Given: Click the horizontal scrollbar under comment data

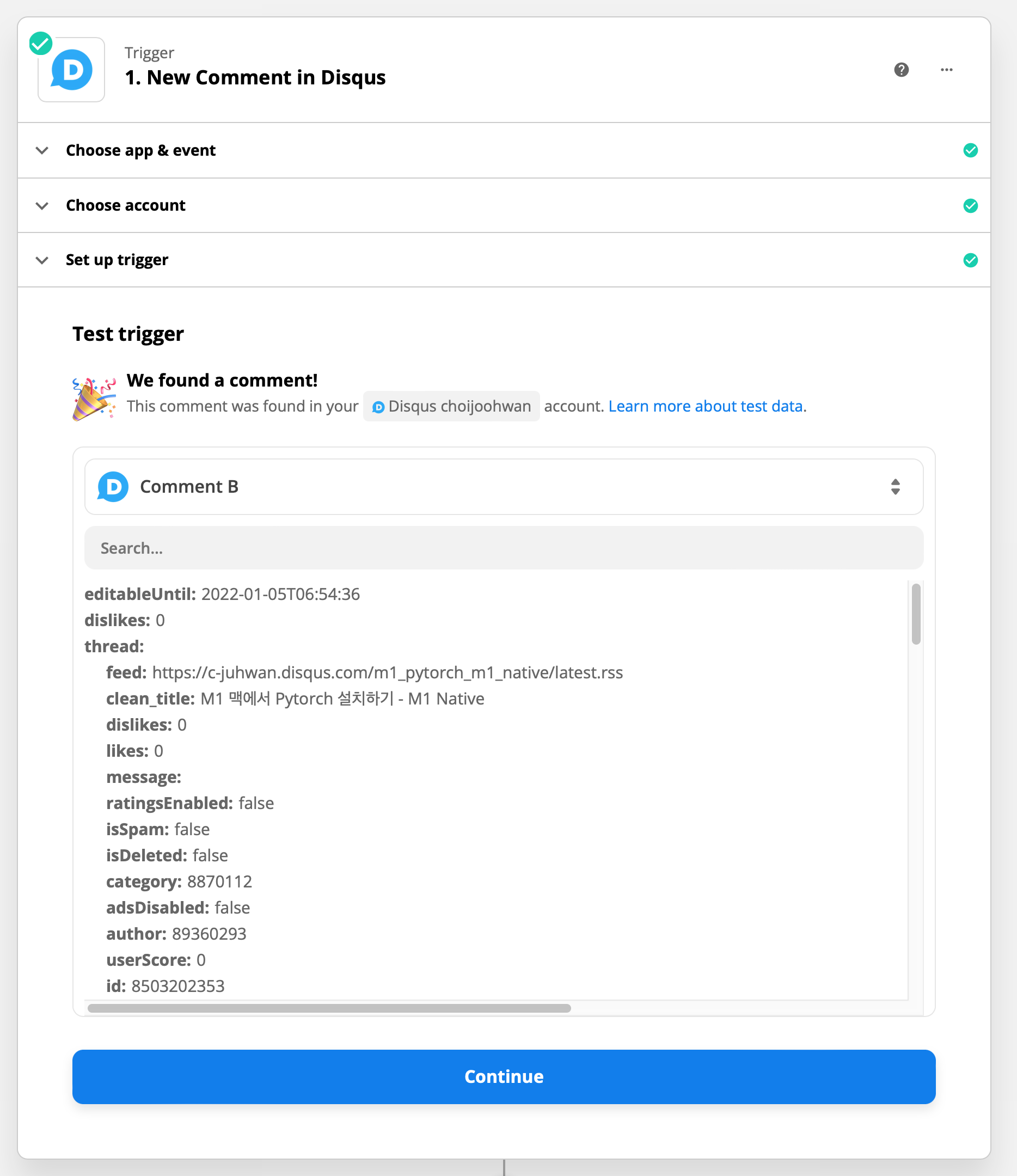Looking at the screenshot, I should pyautogui.click(x=329, y=1008).
